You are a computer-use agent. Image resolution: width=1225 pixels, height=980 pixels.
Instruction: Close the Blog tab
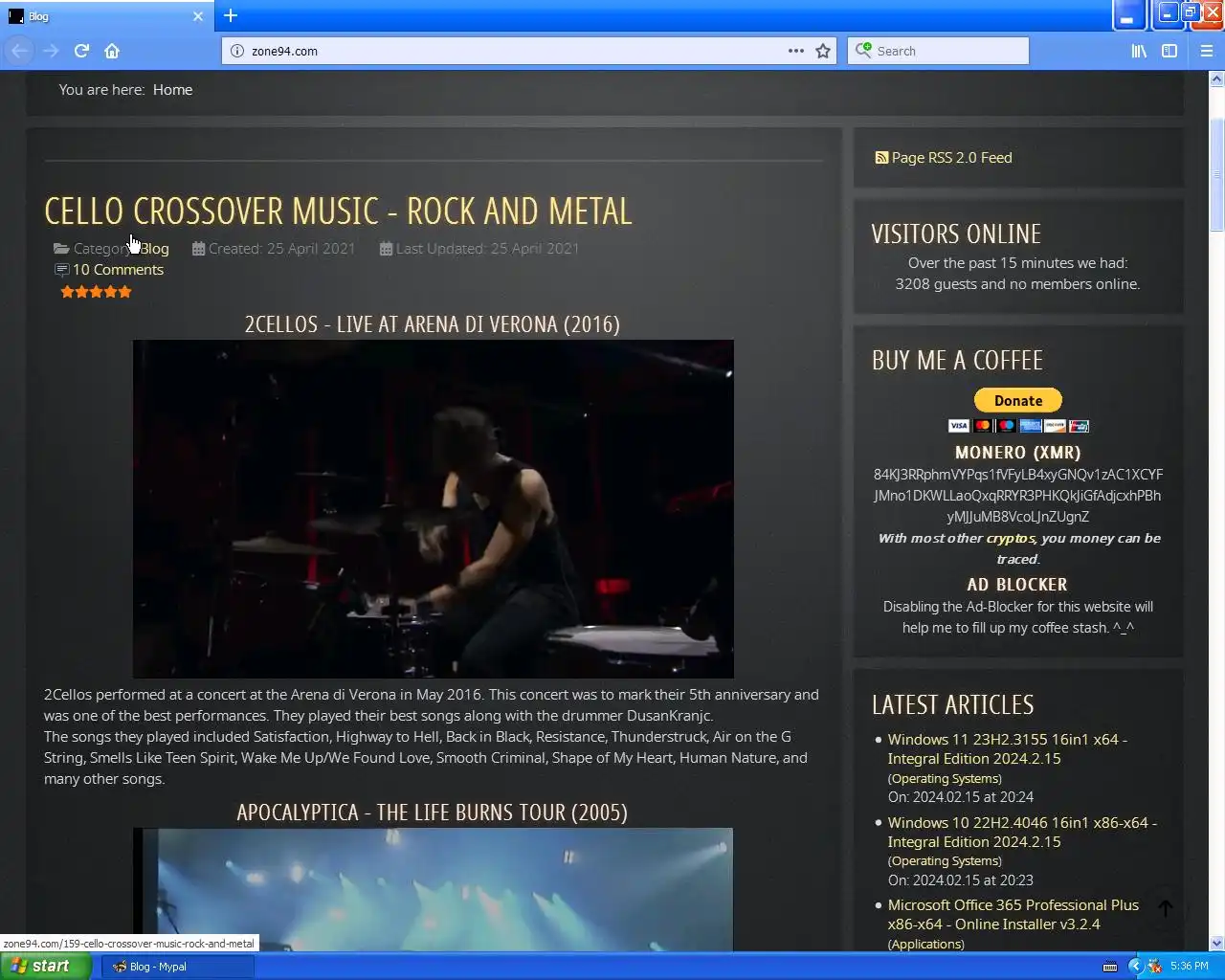[197, 16]
